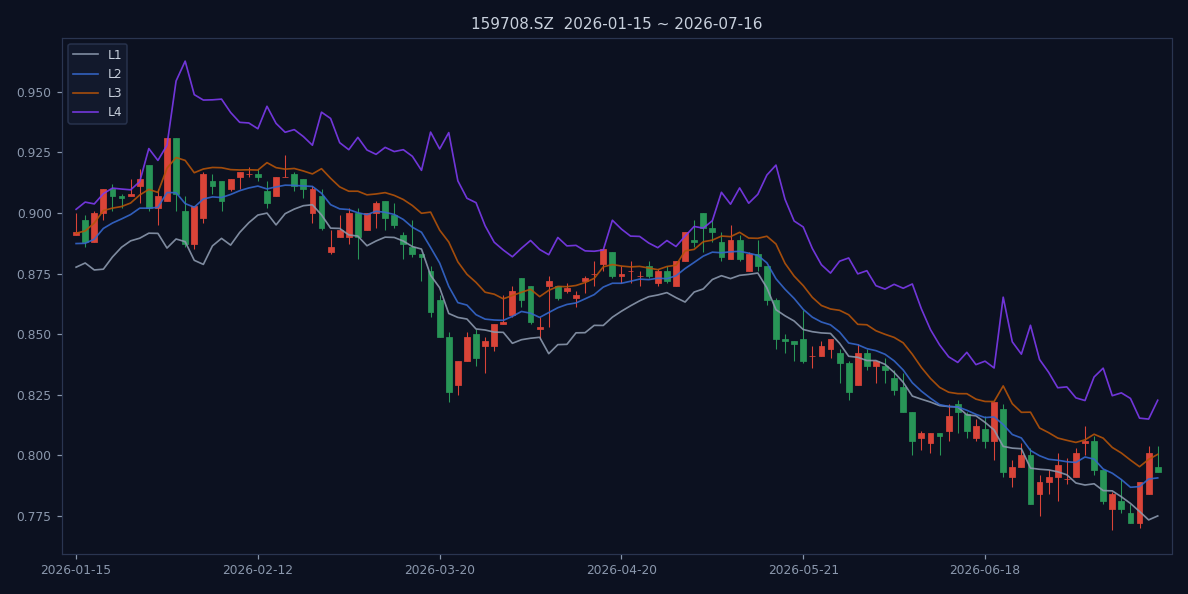Select the L1 legend label
This screenshot has width=1188, height=594.
tap(114, 55)
